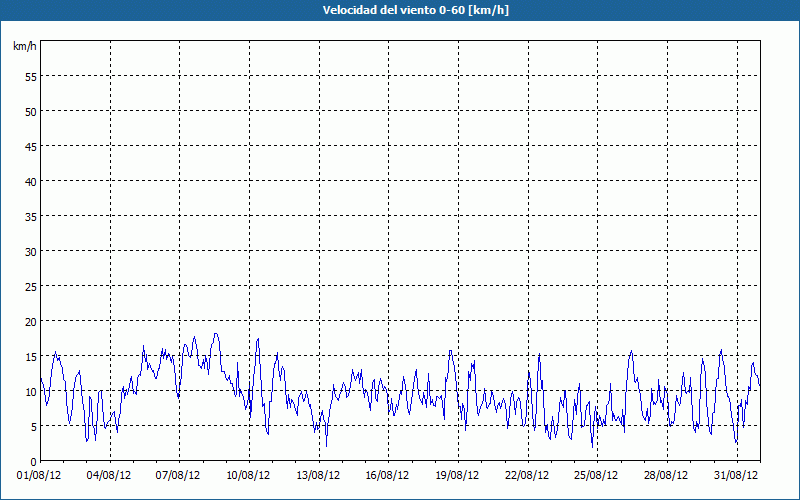The width and height of the screenshot is (800, 500).
Task: Click the date label 01/08/12
Action: pyautogui.click(x=39, y=476)
